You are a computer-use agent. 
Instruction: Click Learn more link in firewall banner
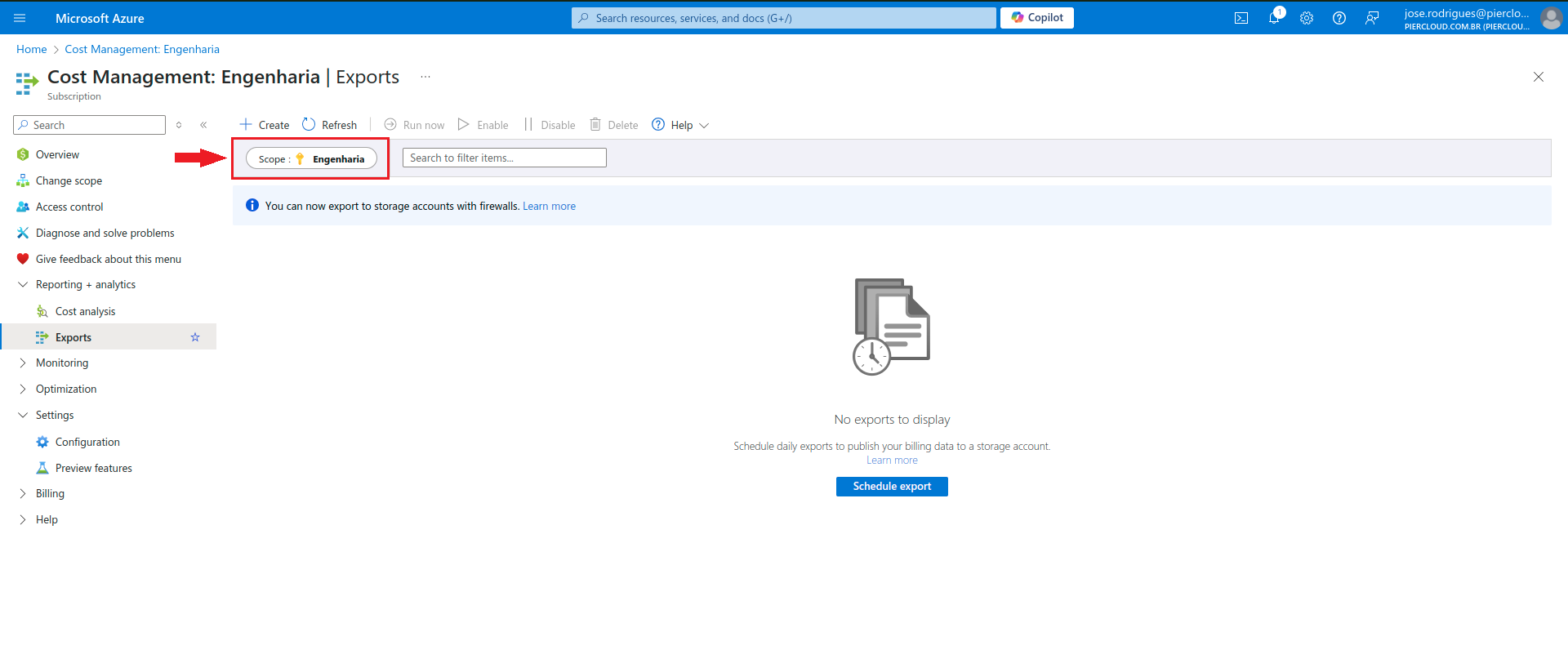(x=549, y=207)
